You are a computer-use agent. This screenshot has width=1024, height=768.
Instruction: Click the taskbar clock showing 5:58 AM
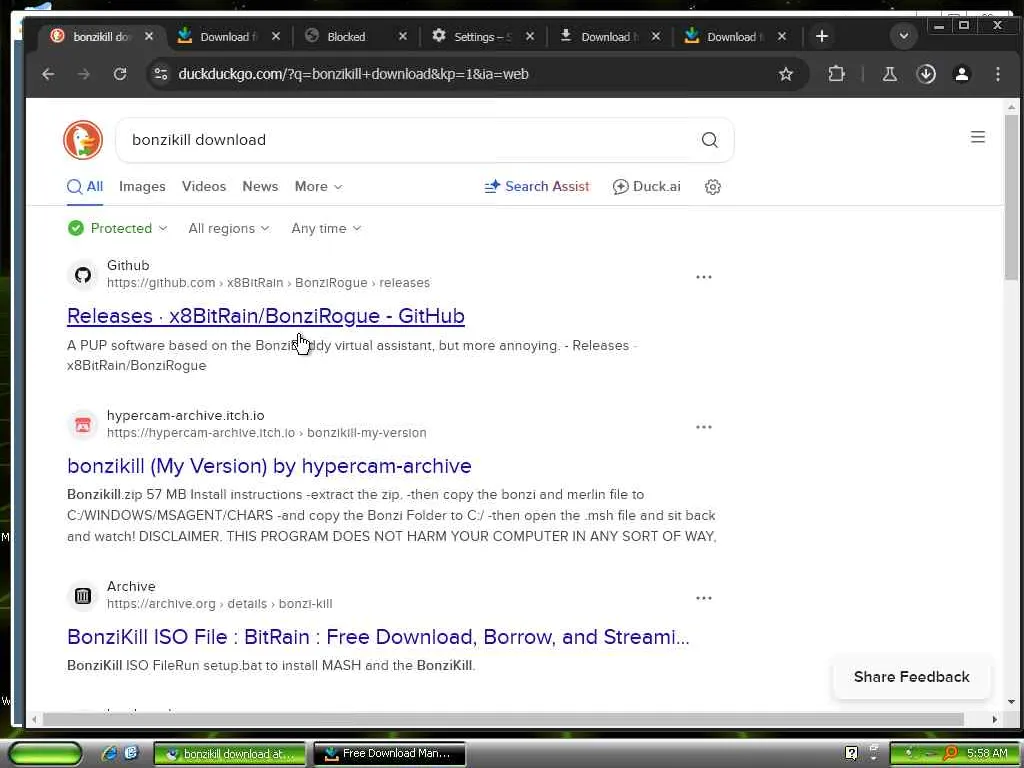[x=987, y=753]
